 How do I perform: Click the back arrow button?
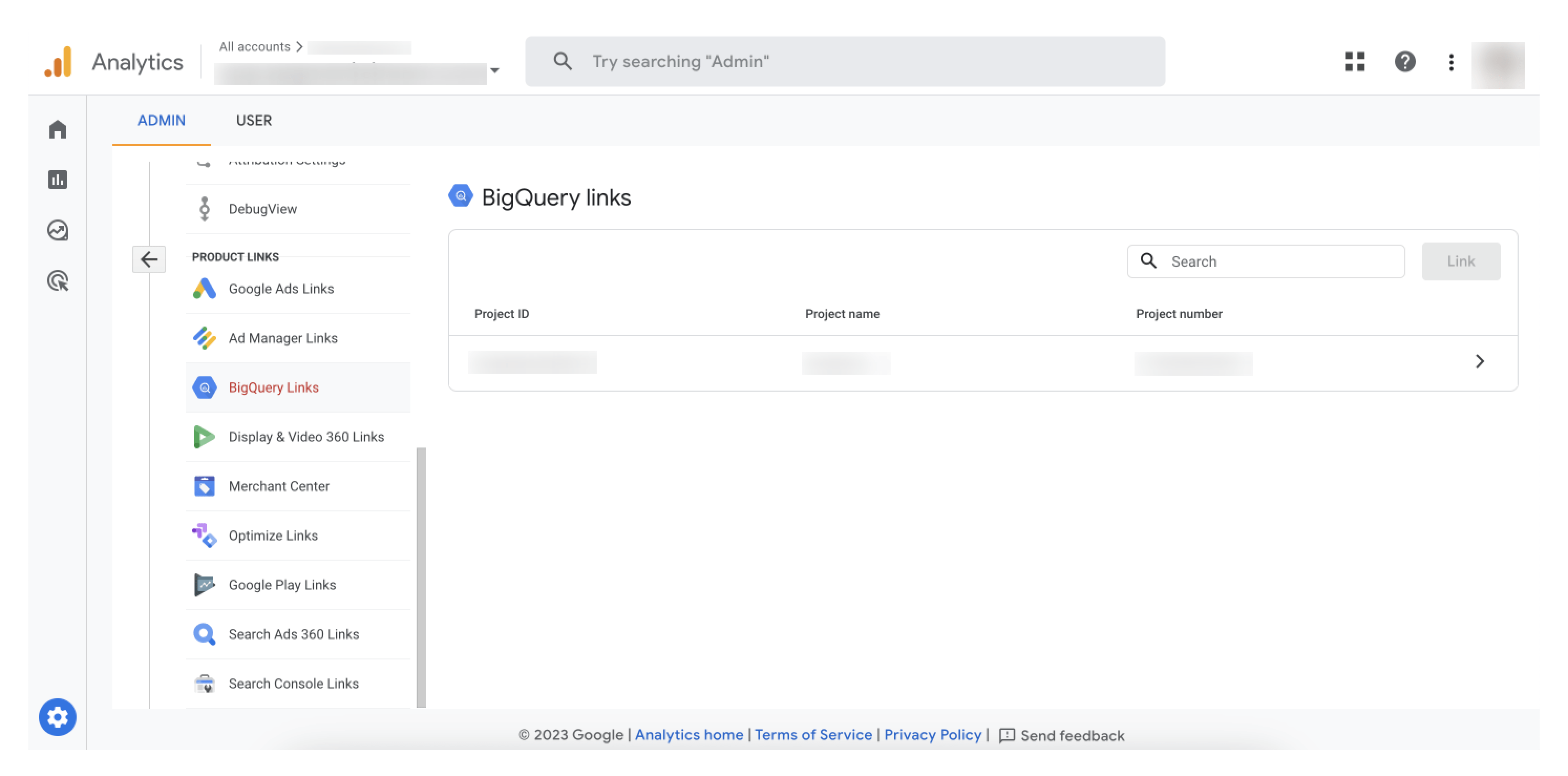click(149, 259)
